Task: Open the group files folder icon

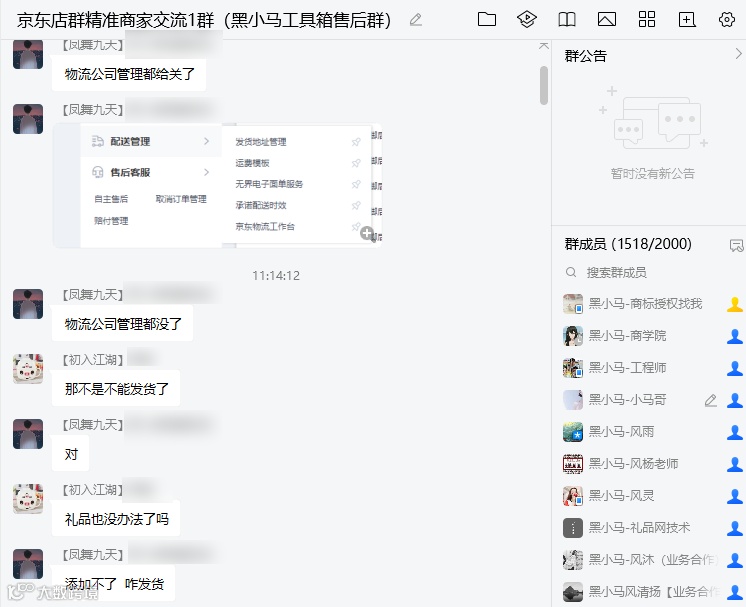Action: pyautogui.click(x=487, y=20)
